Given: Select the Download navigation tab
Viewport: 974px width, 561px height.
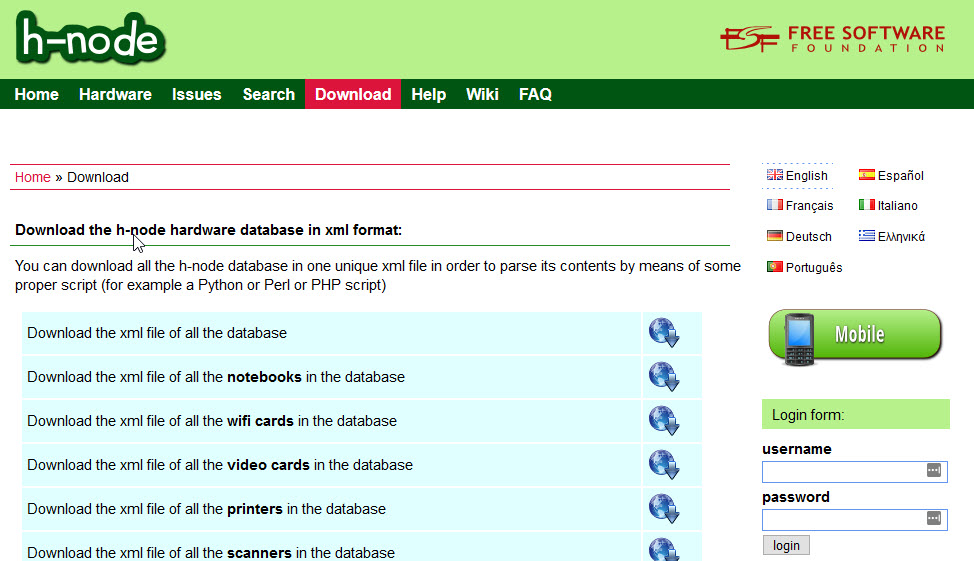Looking at the screenshot, I should [x=353, y=94].
